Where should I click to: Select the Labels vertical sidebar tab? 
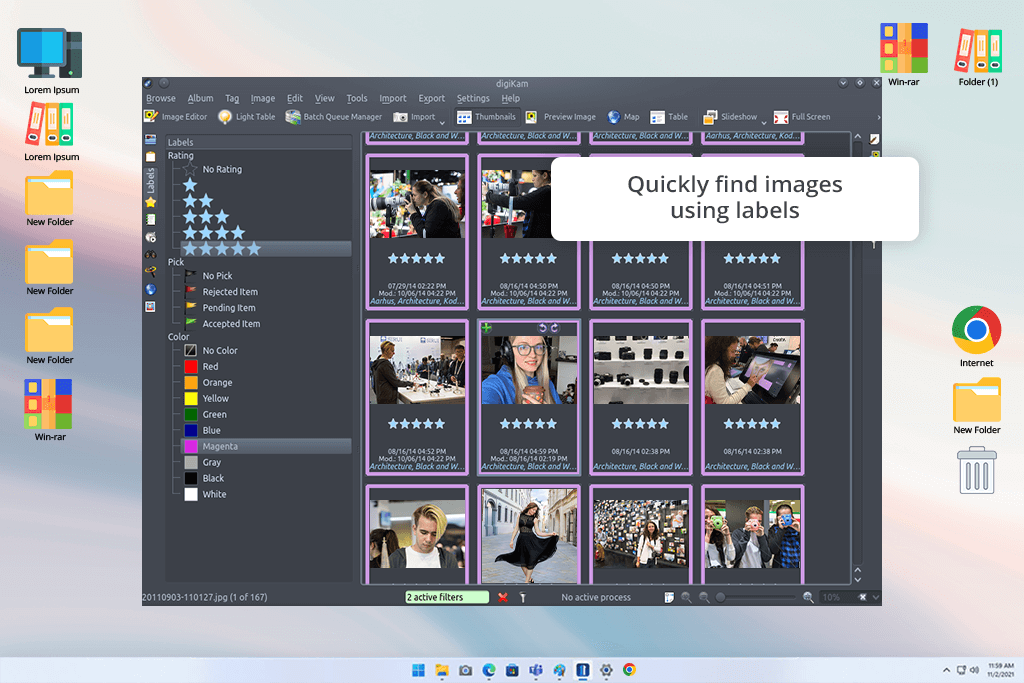coord(150,181)
